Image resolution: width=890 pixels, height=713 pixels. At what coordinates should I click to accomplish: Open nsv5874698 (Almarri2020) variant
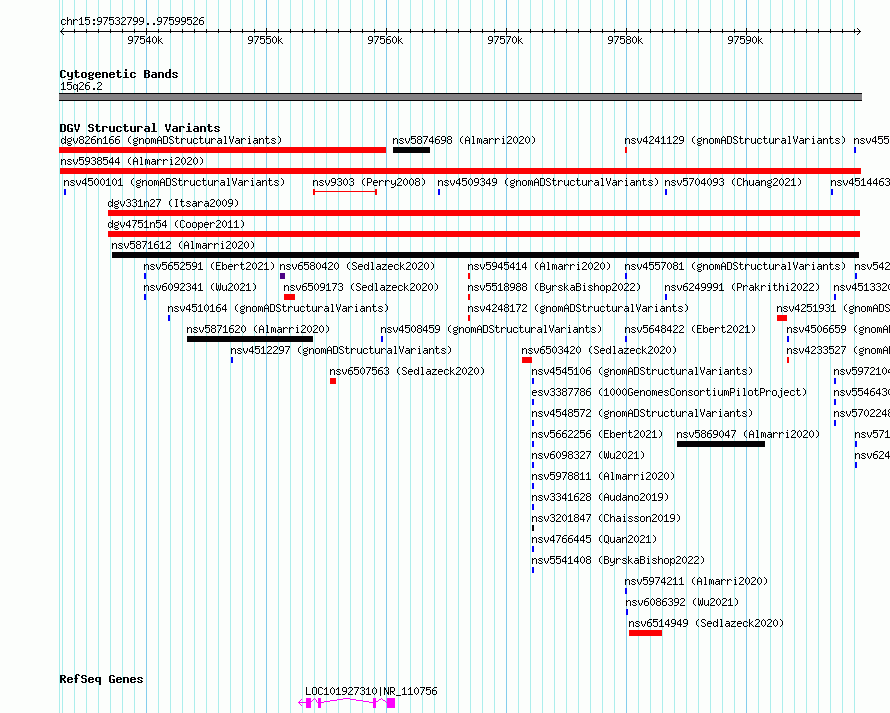click(x=464, y=140)
